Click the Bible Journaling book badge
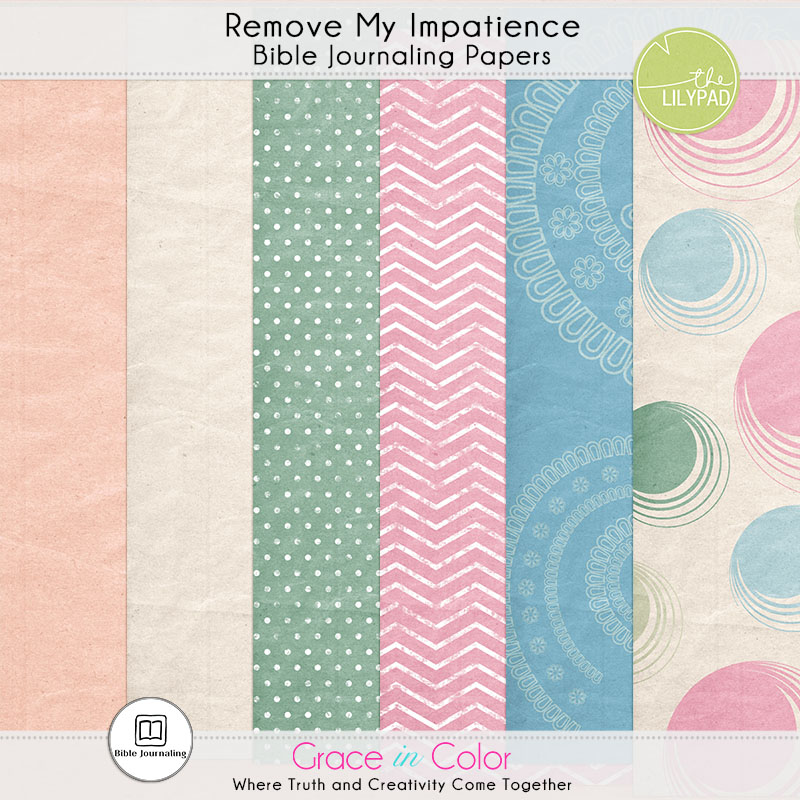The height and width of the screenshot is (800, 800). coord(151,739)
